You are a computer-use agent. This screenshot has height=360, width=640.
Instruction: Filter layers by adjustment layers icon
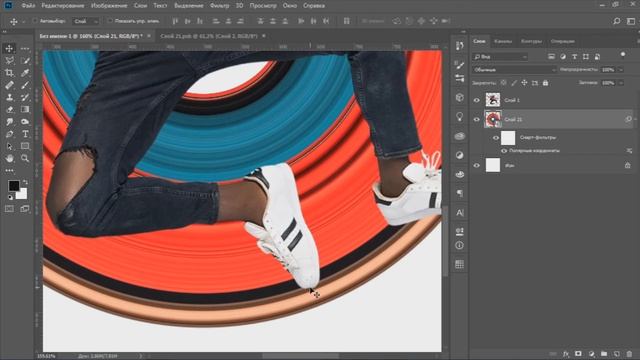tap(563, 57)
